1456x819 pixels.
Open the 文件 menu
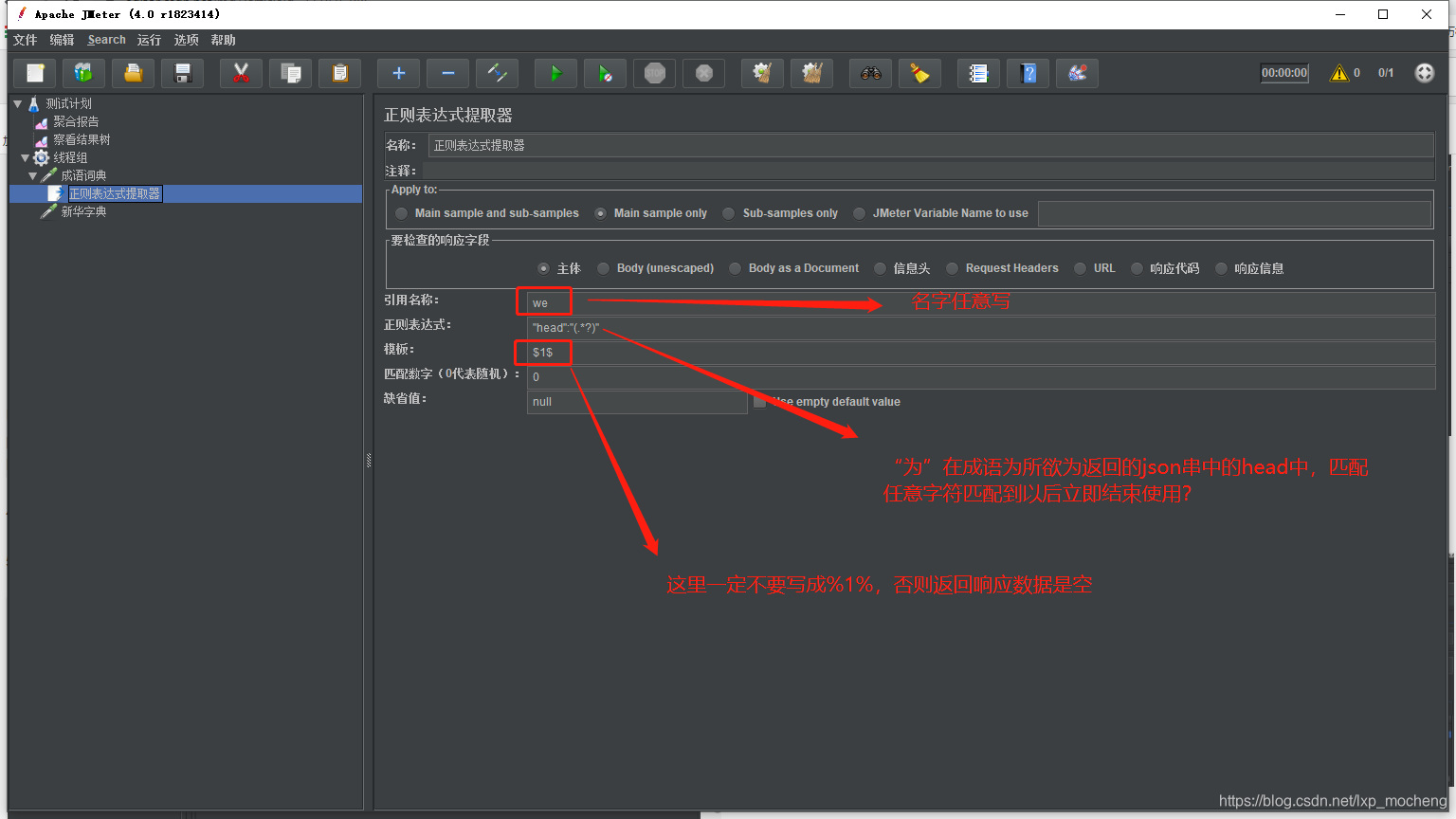tap(25, 40)
